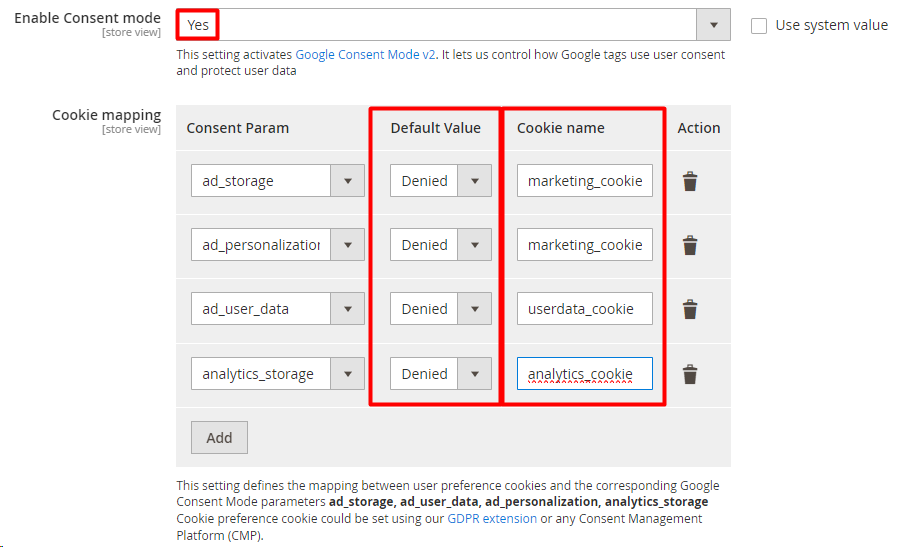Open Default Value dropdown for ad_personalization

pyautogui.click(x=441, y=245)
